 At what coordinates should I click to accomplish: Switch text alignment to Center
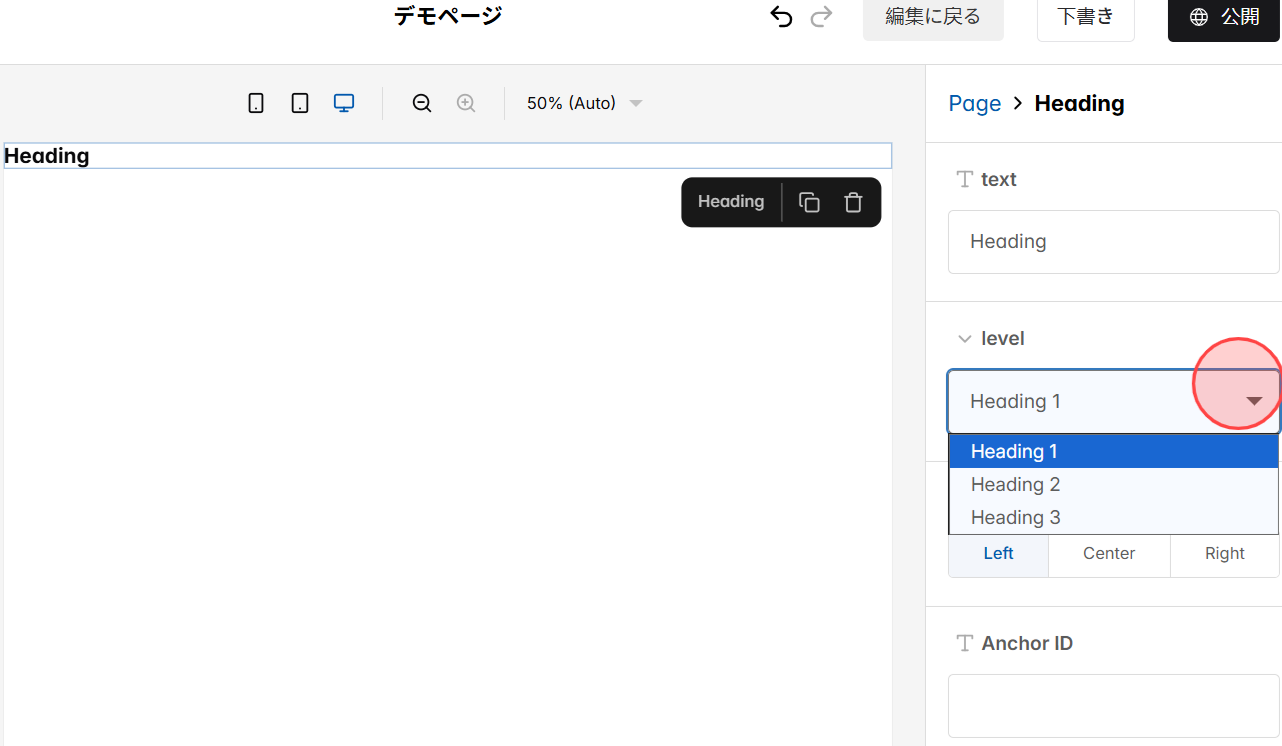pos(1108,553)
